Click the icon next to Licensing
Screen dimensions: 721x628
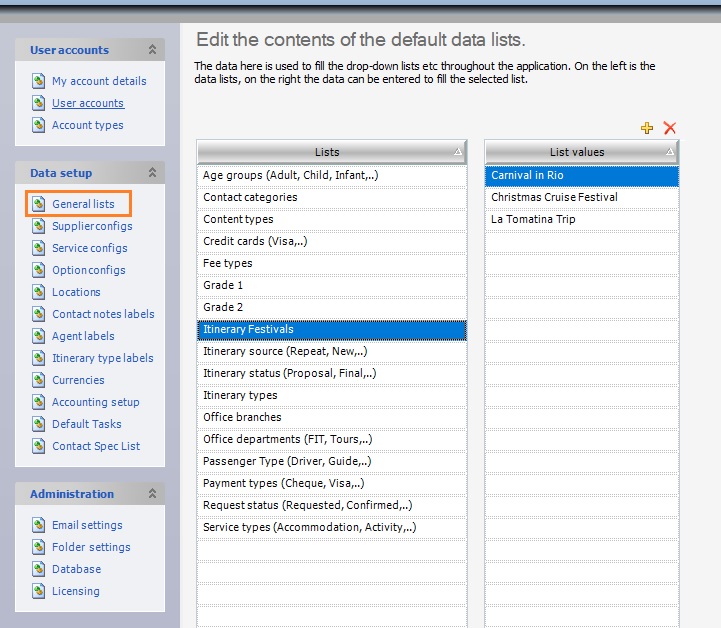[x=38, y=591]
